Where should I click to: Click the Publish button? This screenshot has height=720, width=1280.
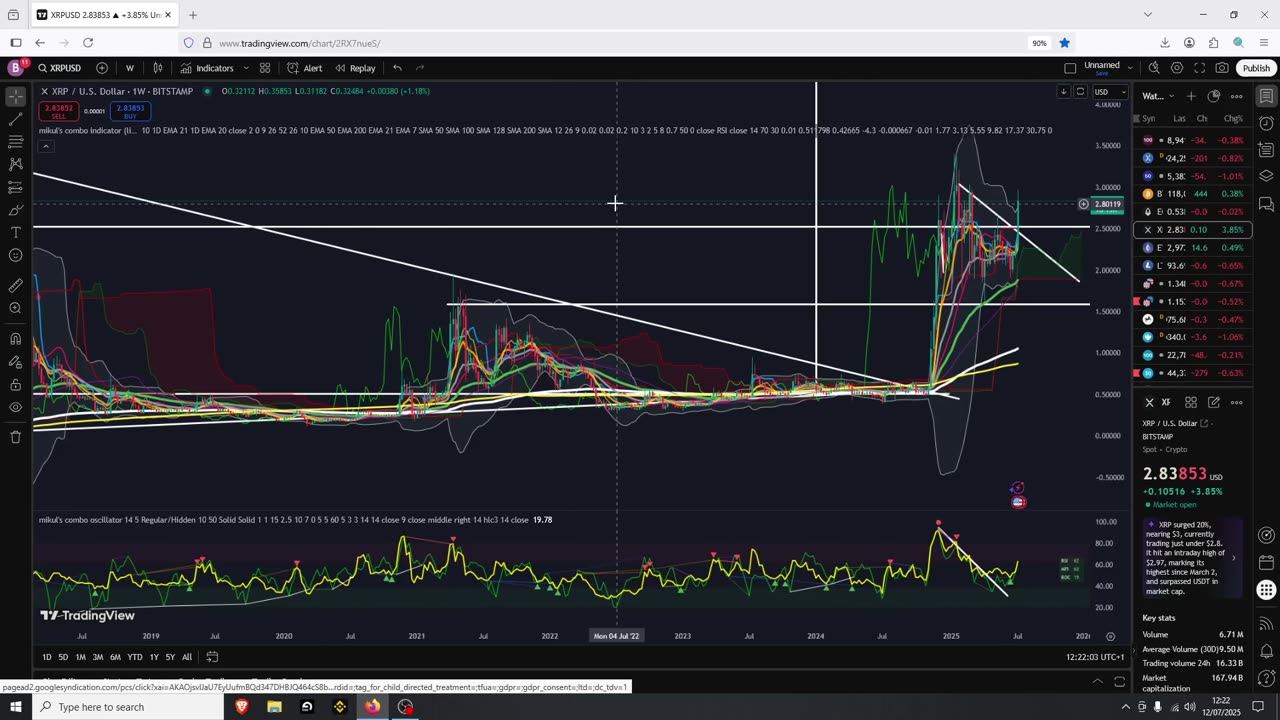[1256, 68]
